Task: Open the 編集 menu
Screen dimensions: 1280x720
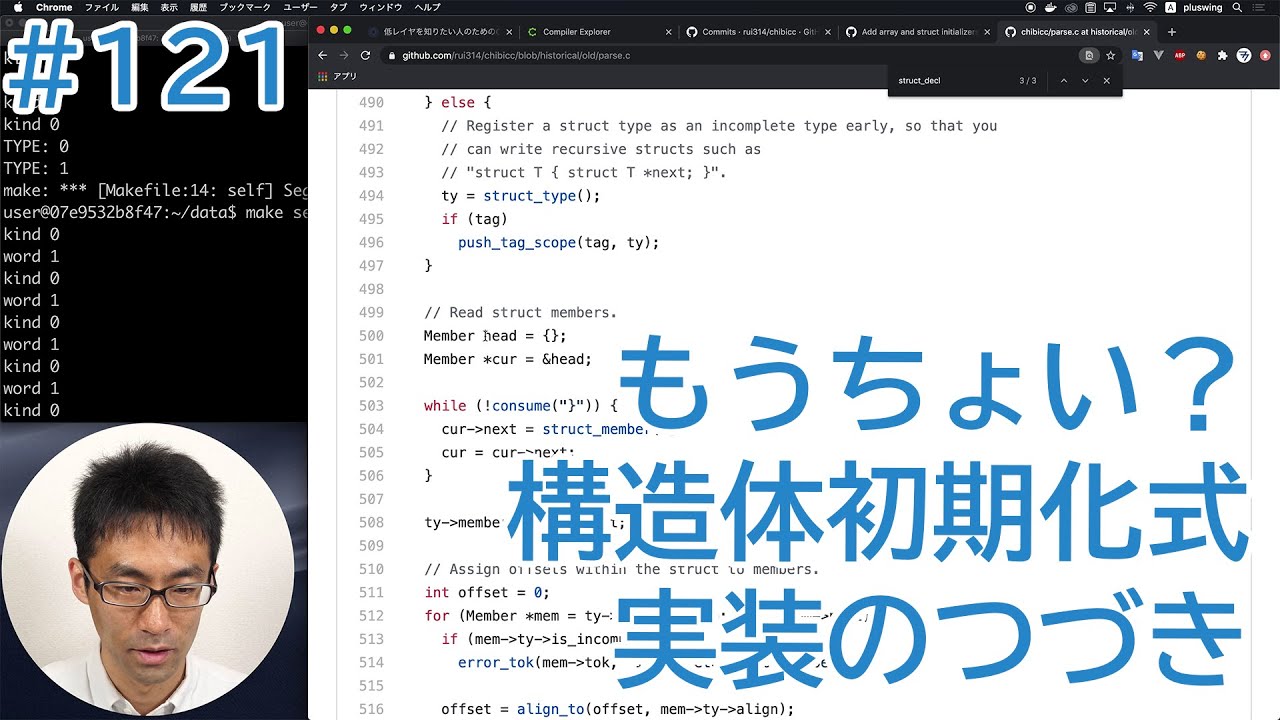Action: (x=140, y=7)
